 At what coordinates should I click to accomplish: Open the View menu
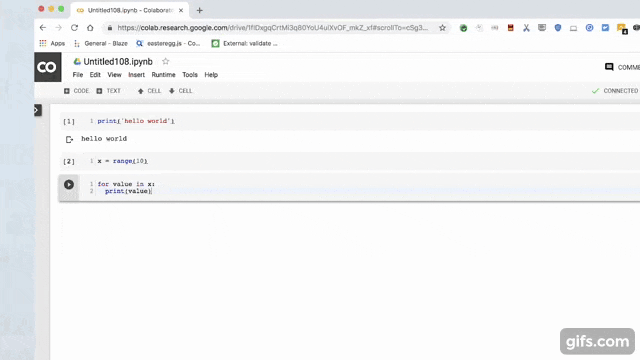[x=114, y=75]
